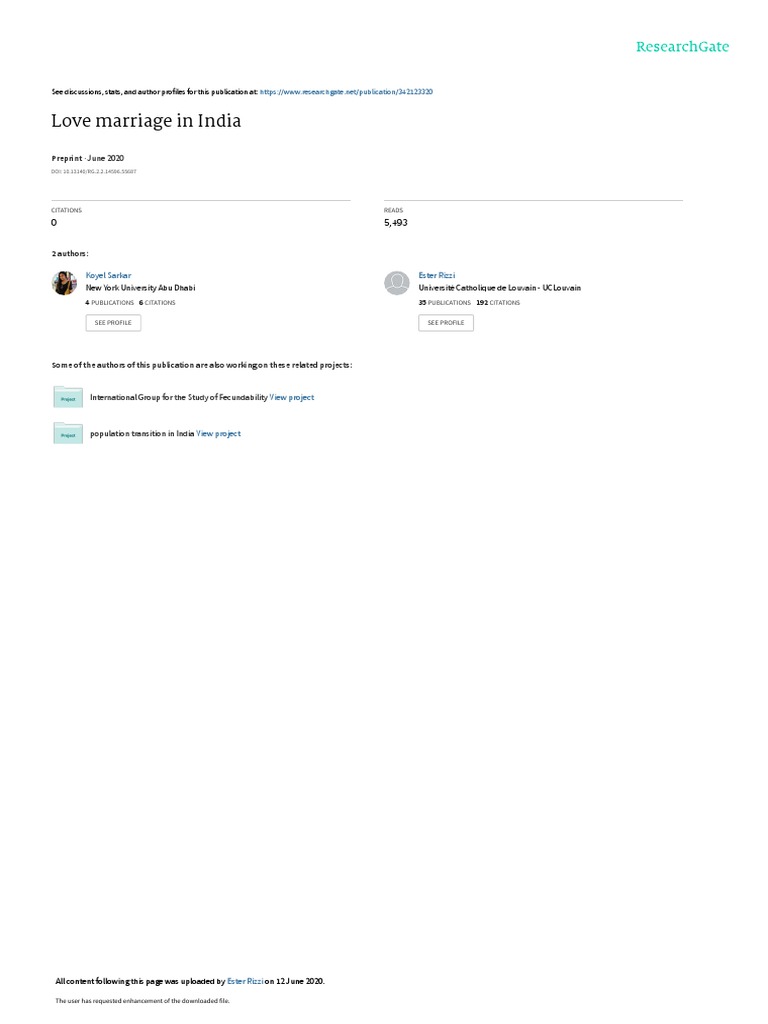Open Koyel Sarkar author name link

click(108, 276)
